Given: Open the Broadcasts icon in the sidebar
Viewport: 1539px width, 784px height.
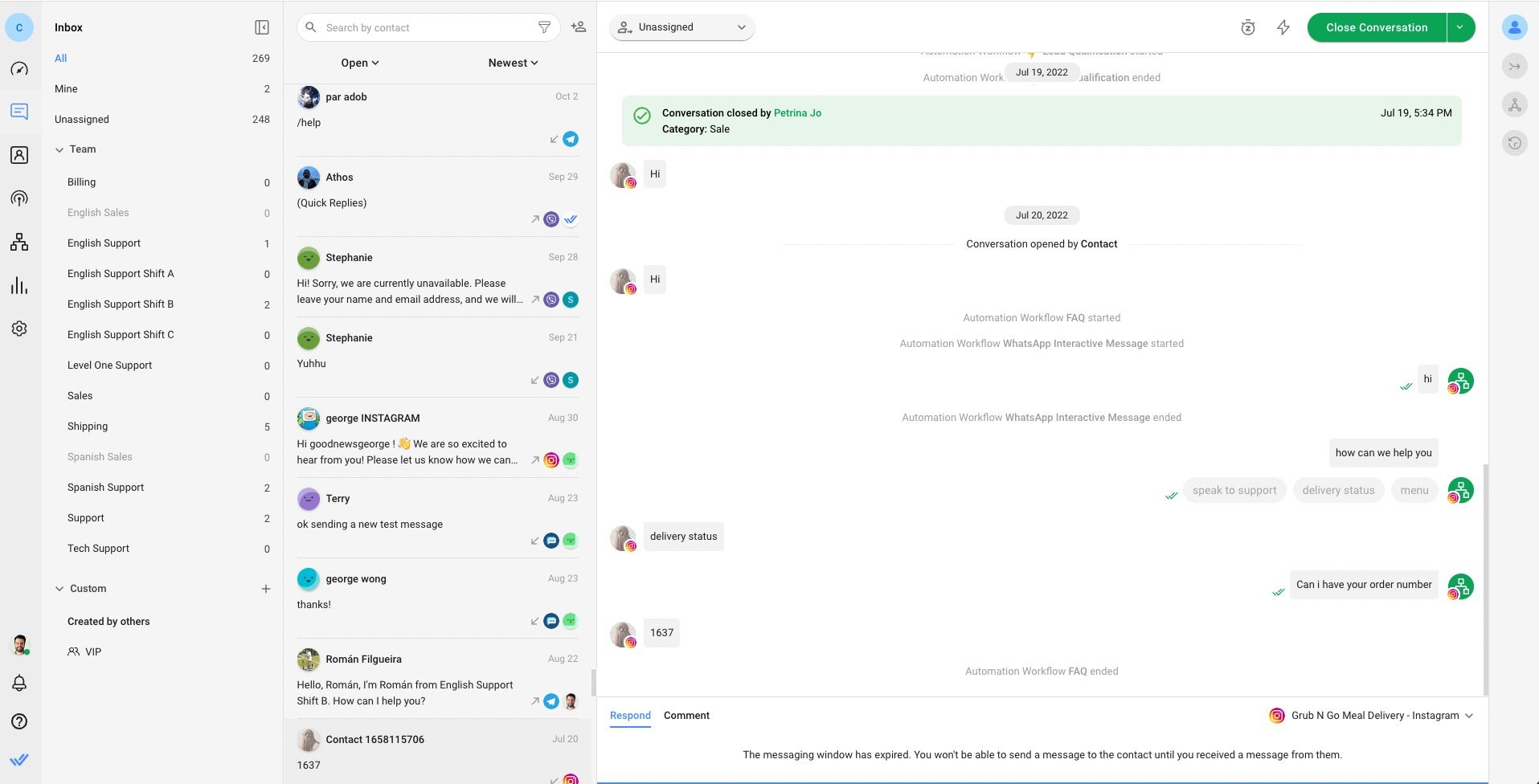Looking at the screenshot, I should (x=19, y=198).
